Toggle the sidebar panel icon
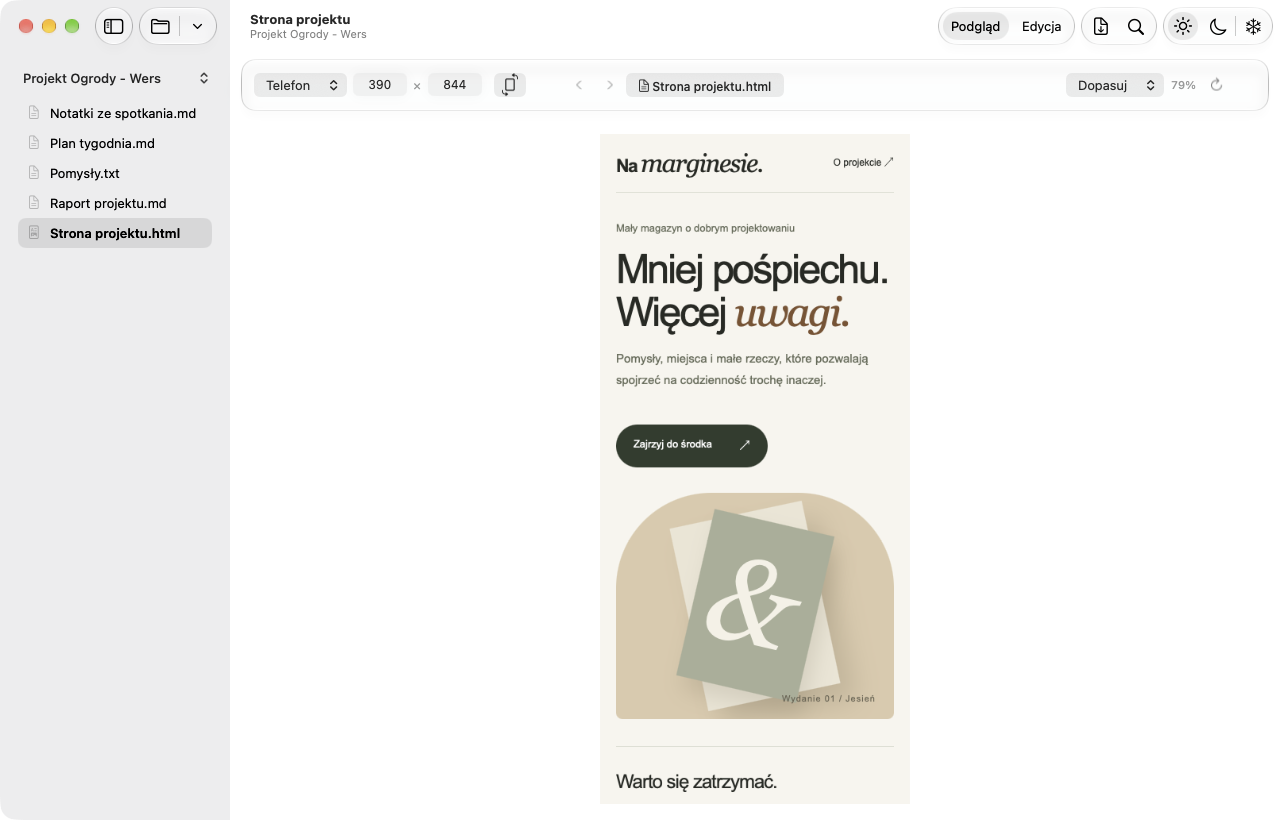The width and height of the screenshot is (1280, 820). [x=114, y=27]
